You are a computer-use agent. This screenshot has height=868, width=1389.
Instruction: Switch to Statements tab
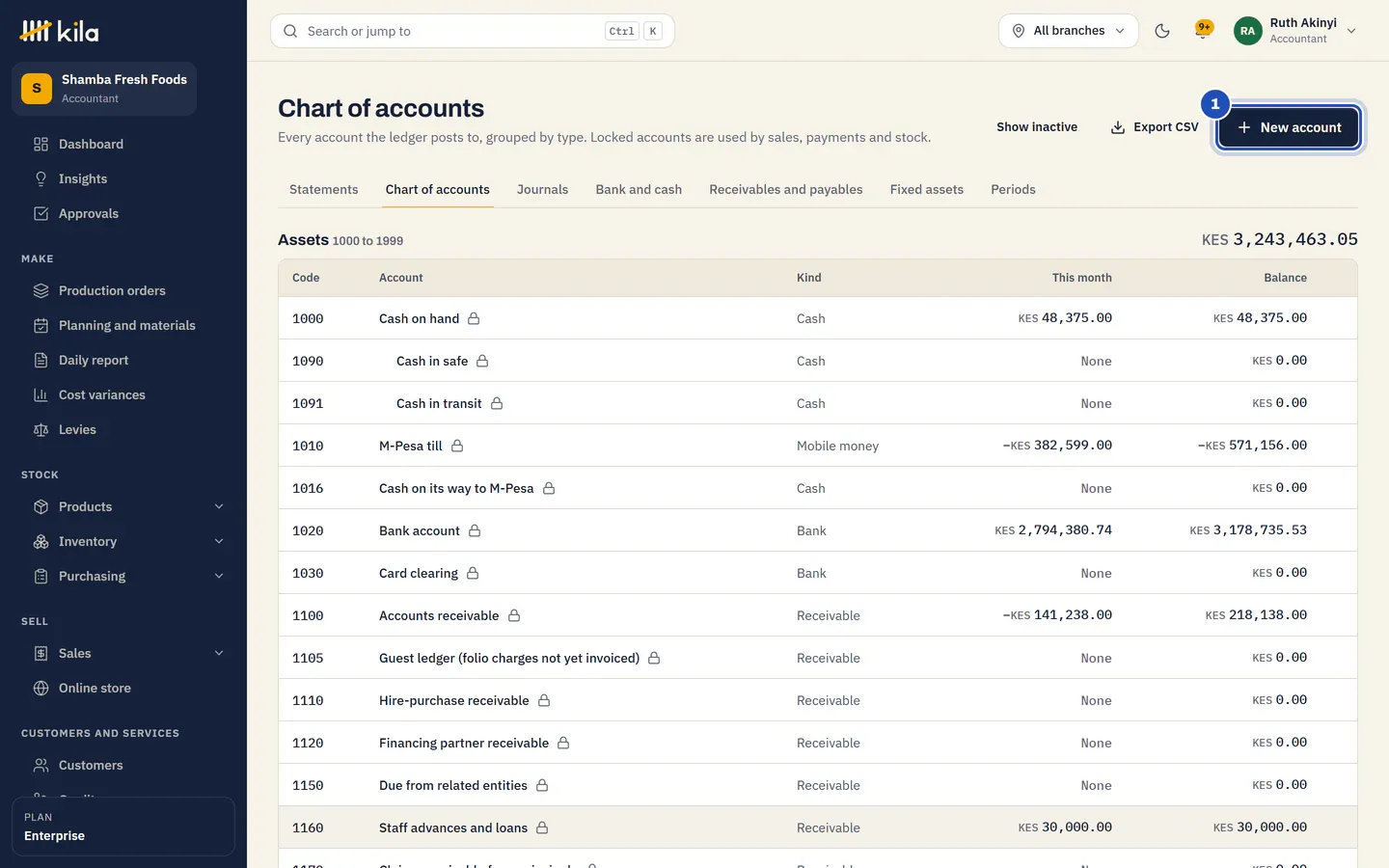[323, 189]
